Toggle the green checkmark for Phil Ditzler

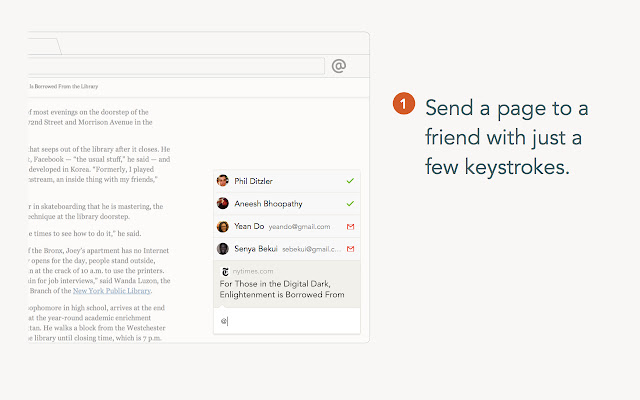point(350,181)
